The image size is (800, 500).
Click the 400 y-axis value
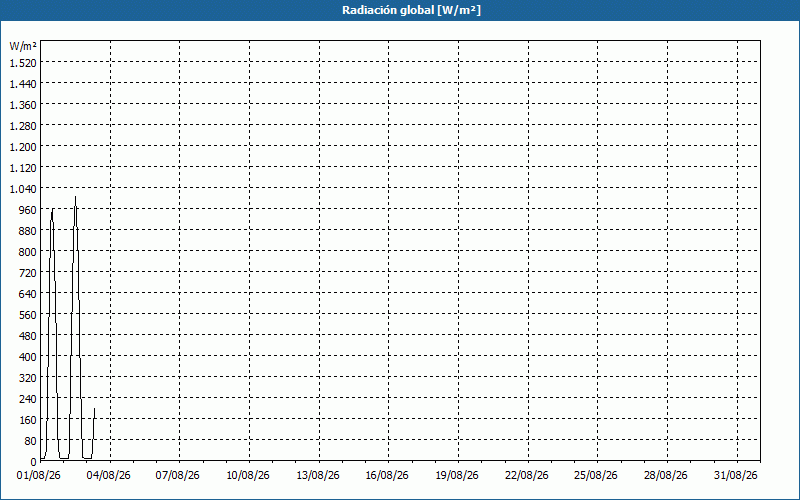(28, 357)
